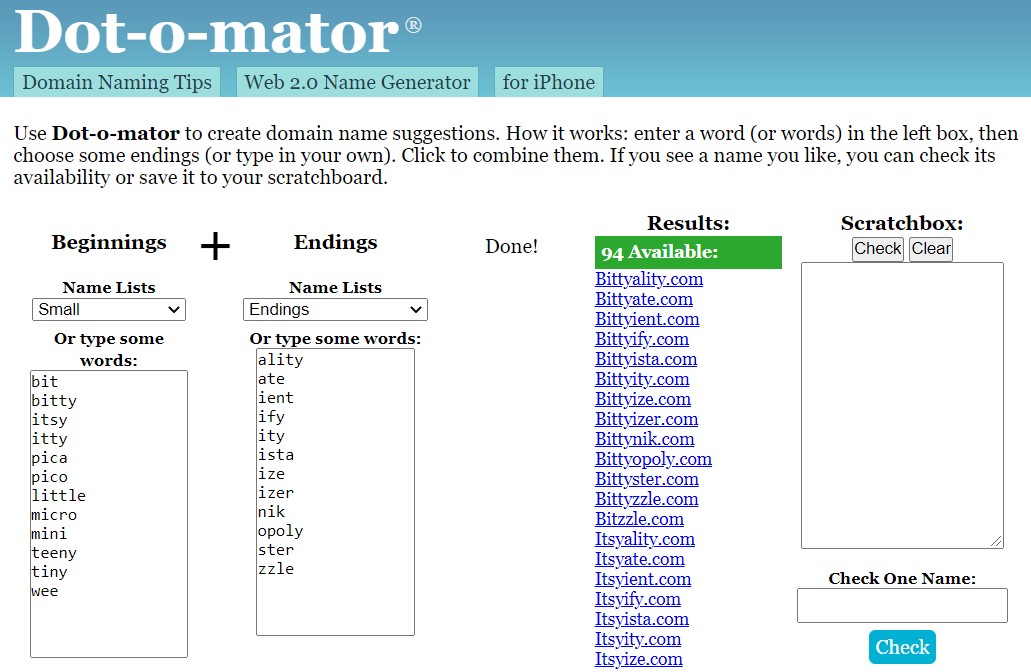Open the Bittyista.com result link
Screen dimensions: 1031x672
646,360
